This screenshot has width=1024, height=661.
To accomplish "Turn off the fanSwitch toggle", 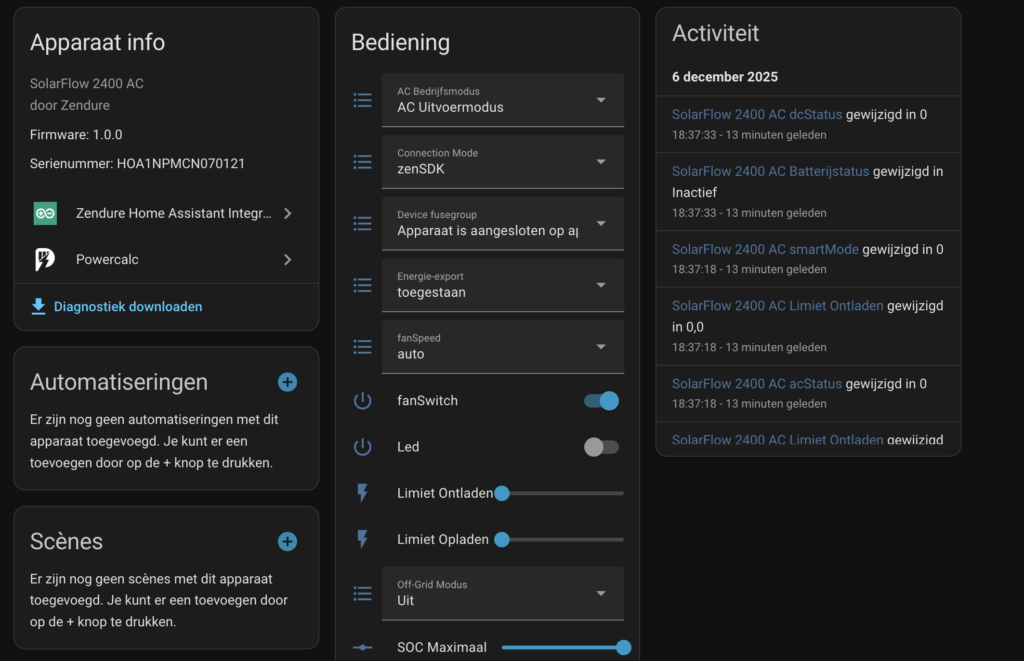I will [x=601, y=401].
